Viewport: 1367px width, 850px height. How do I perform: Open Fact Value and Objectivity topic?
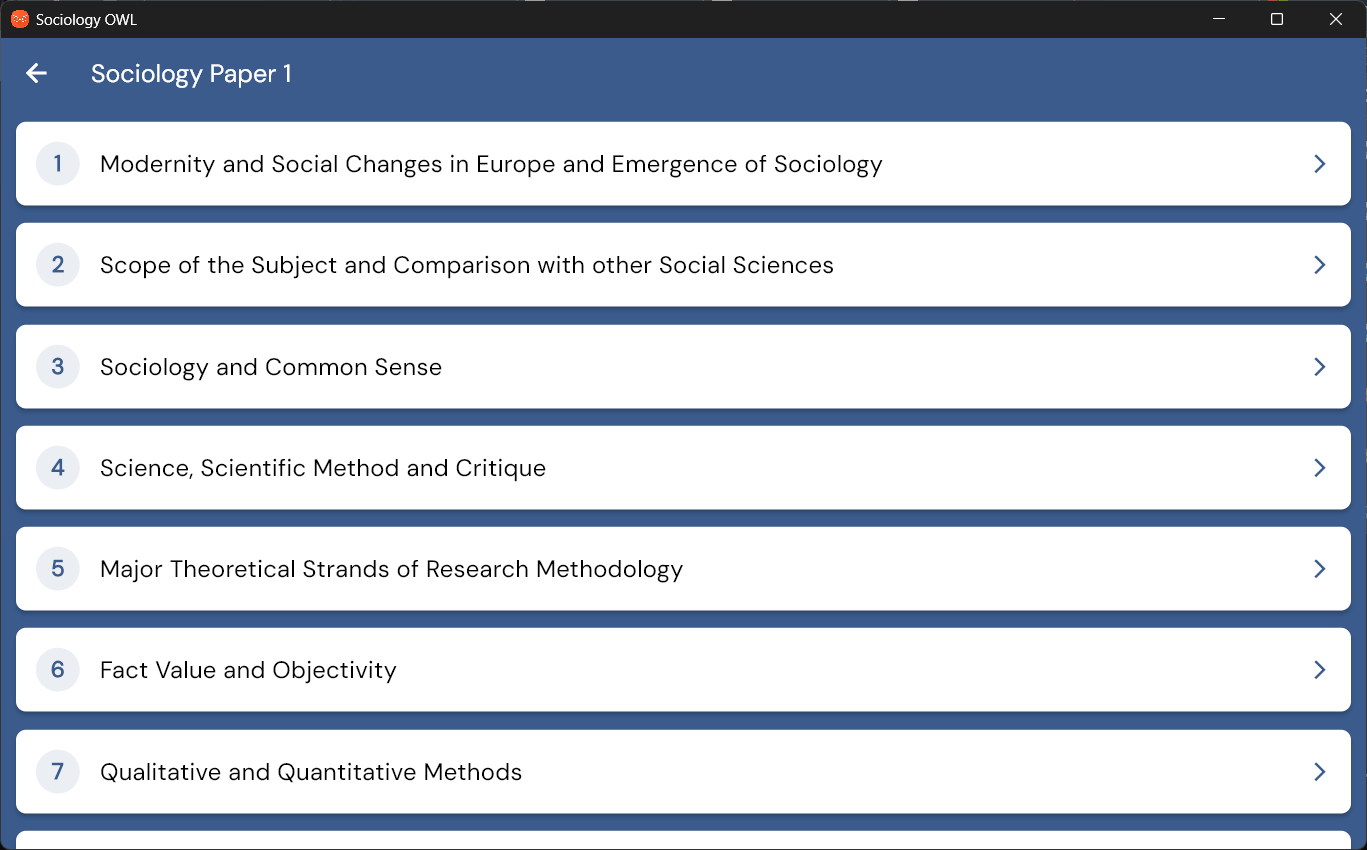click(248, 670)
